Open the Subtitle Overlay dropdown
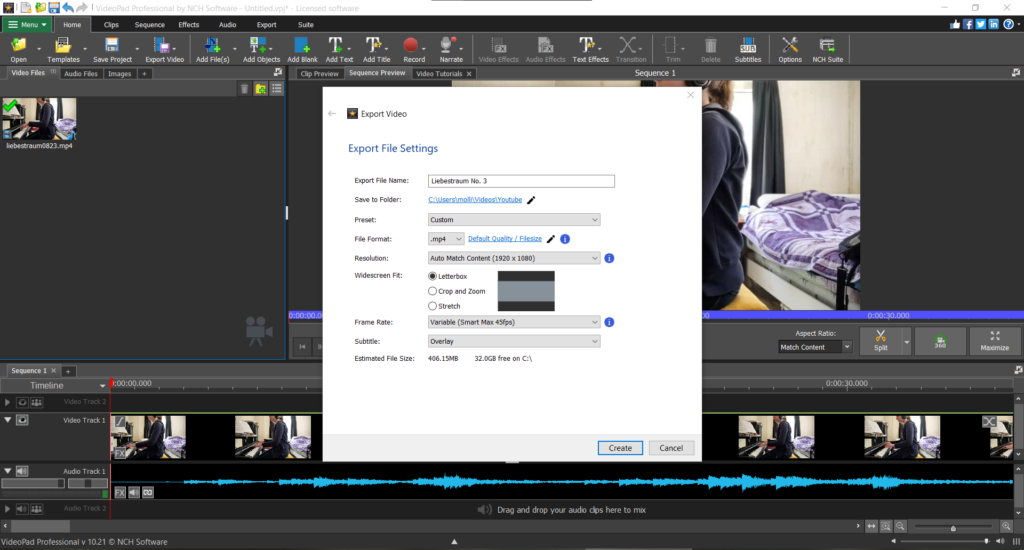The height and width of the screenshot is (550, 1024). [513, 341]
